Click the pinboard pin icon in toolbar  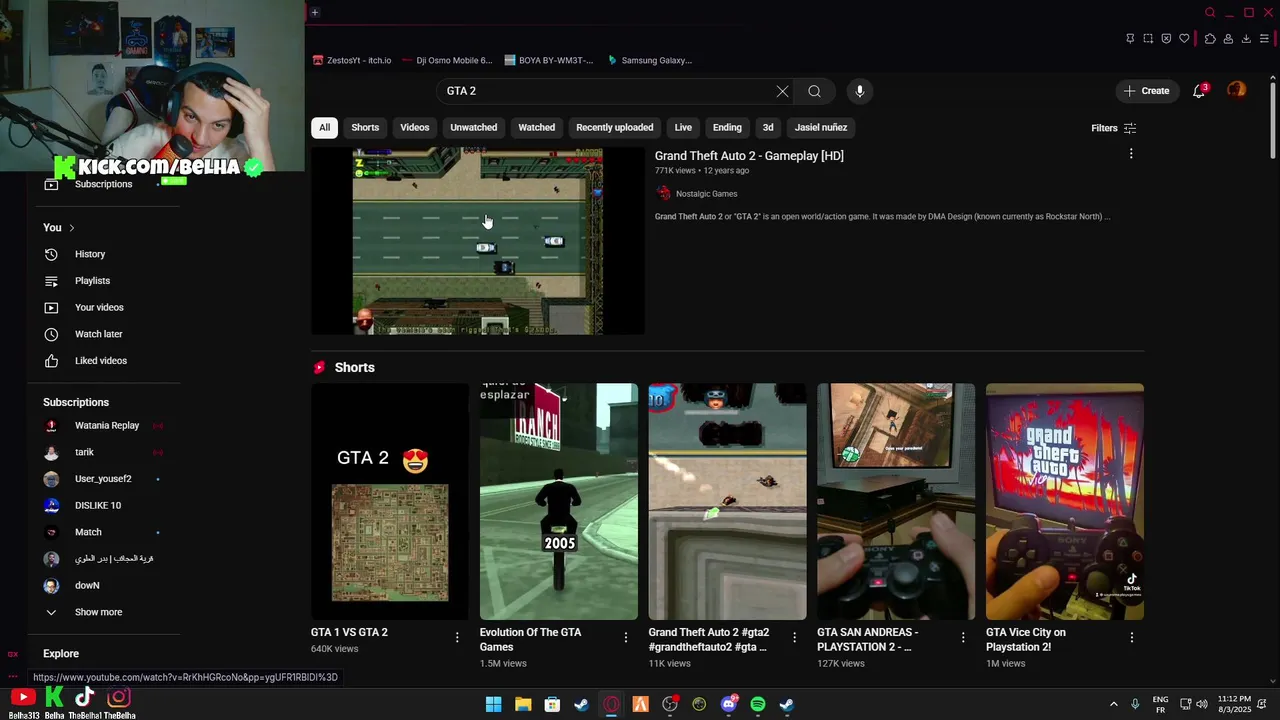[1130, 39]
